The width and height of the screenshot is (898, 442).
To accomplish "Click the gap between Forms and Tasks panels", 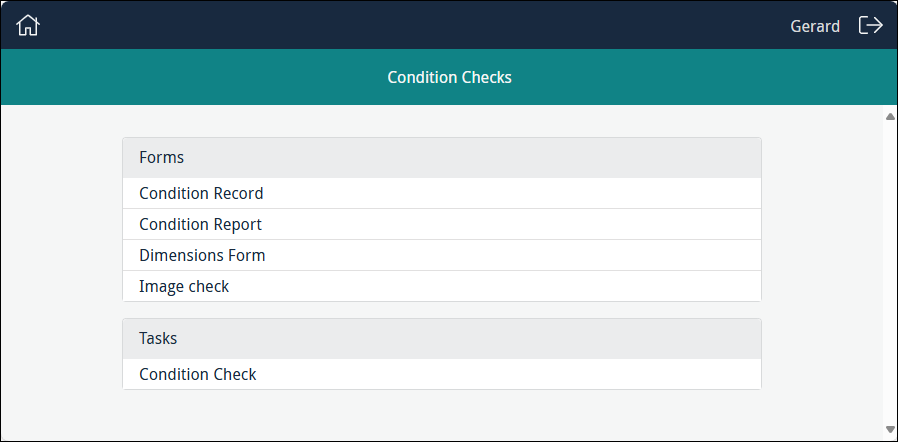I will click(441, 310).
